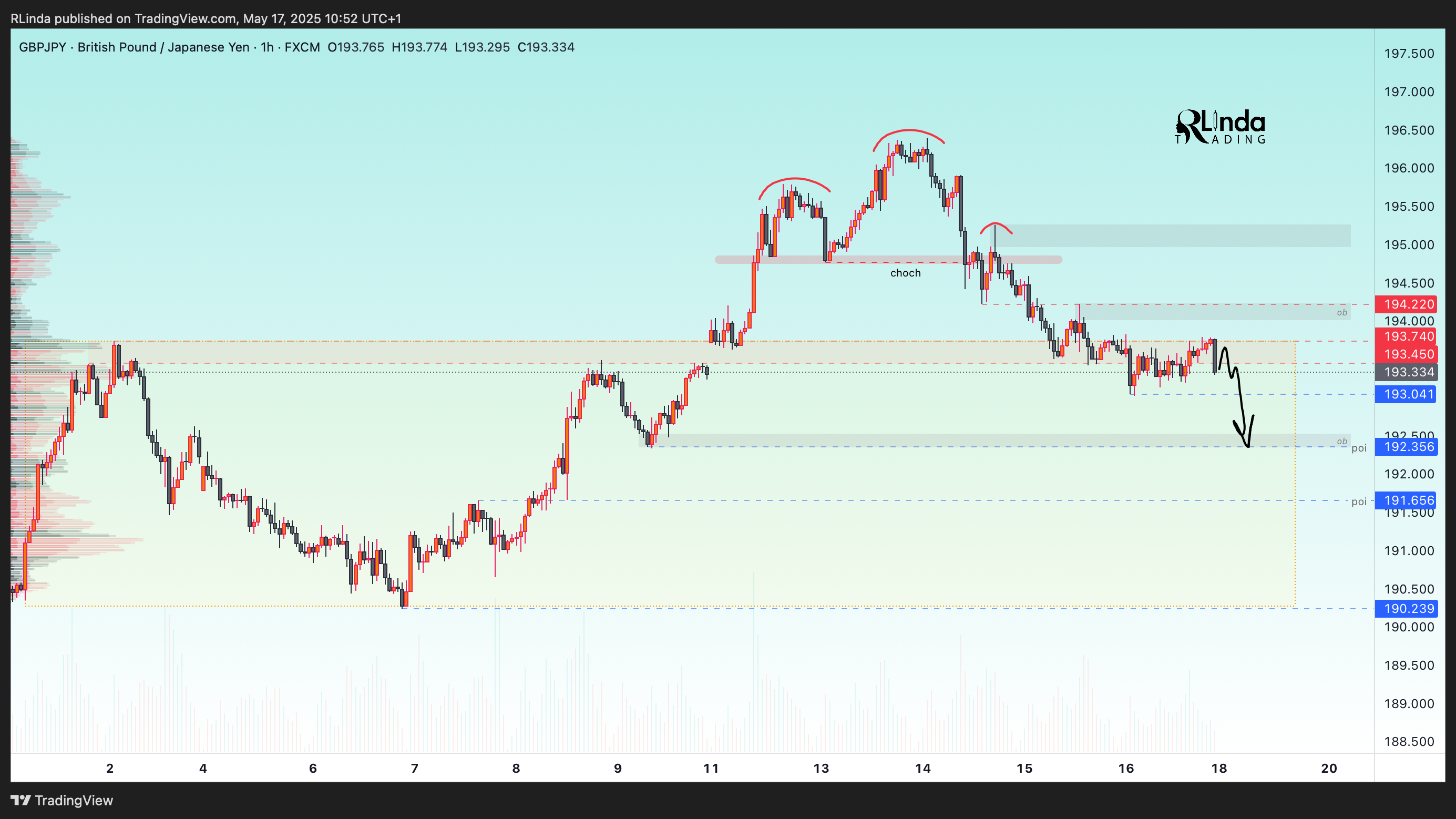The width and height of the screenshot is (1456, 819).
Task: Click the 197.000 price scale value
Action: [1409, 91]
